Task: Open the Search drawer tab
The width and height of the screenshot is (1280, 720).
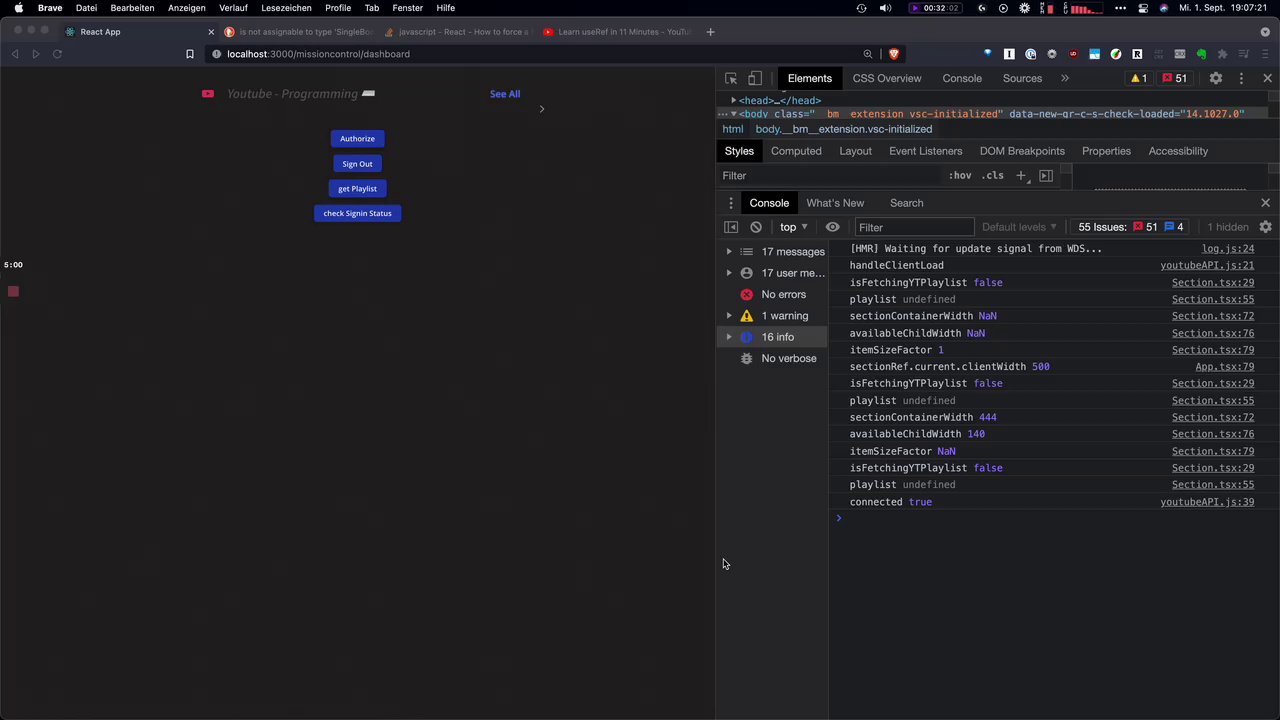Action: (907, 203)
